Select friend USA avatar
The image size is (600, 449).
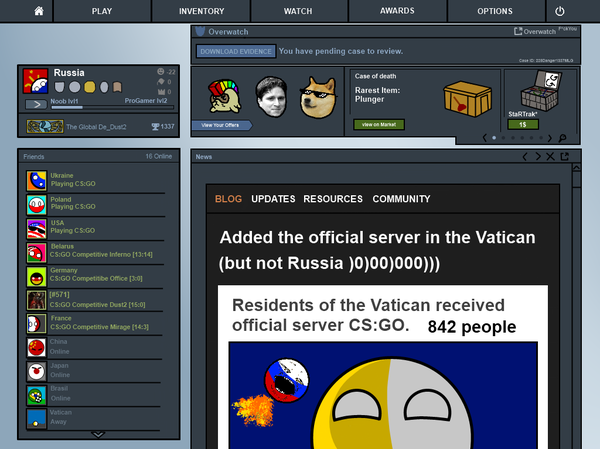pyautogui.click(x=36, y=229)
